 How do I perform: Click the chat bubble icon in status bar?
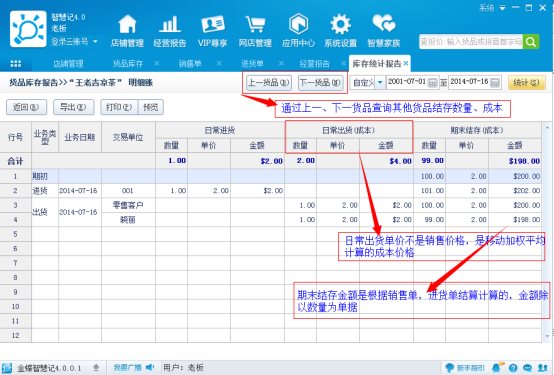(528, 368)
